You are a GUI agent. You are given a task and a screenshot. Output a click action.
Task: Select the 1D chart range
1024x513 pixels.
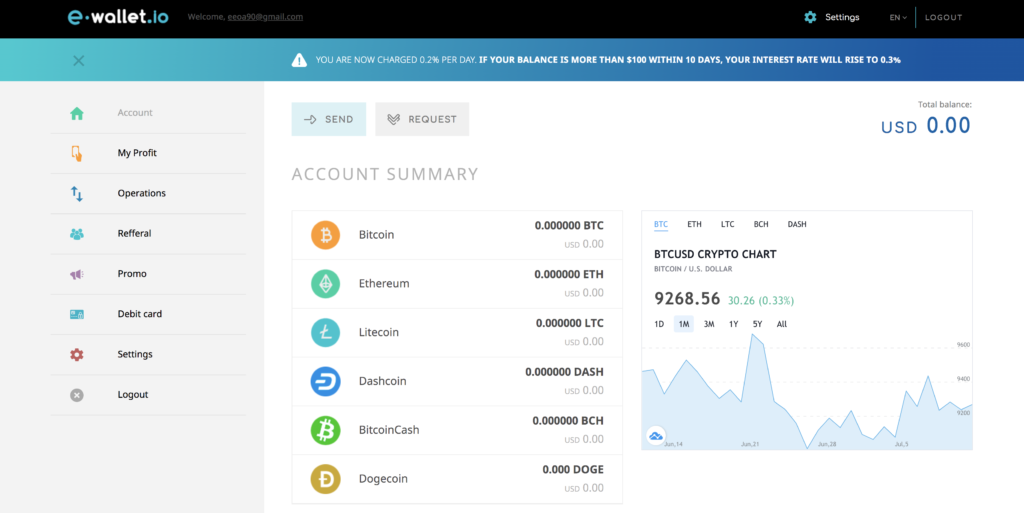(x=659, y=324)
